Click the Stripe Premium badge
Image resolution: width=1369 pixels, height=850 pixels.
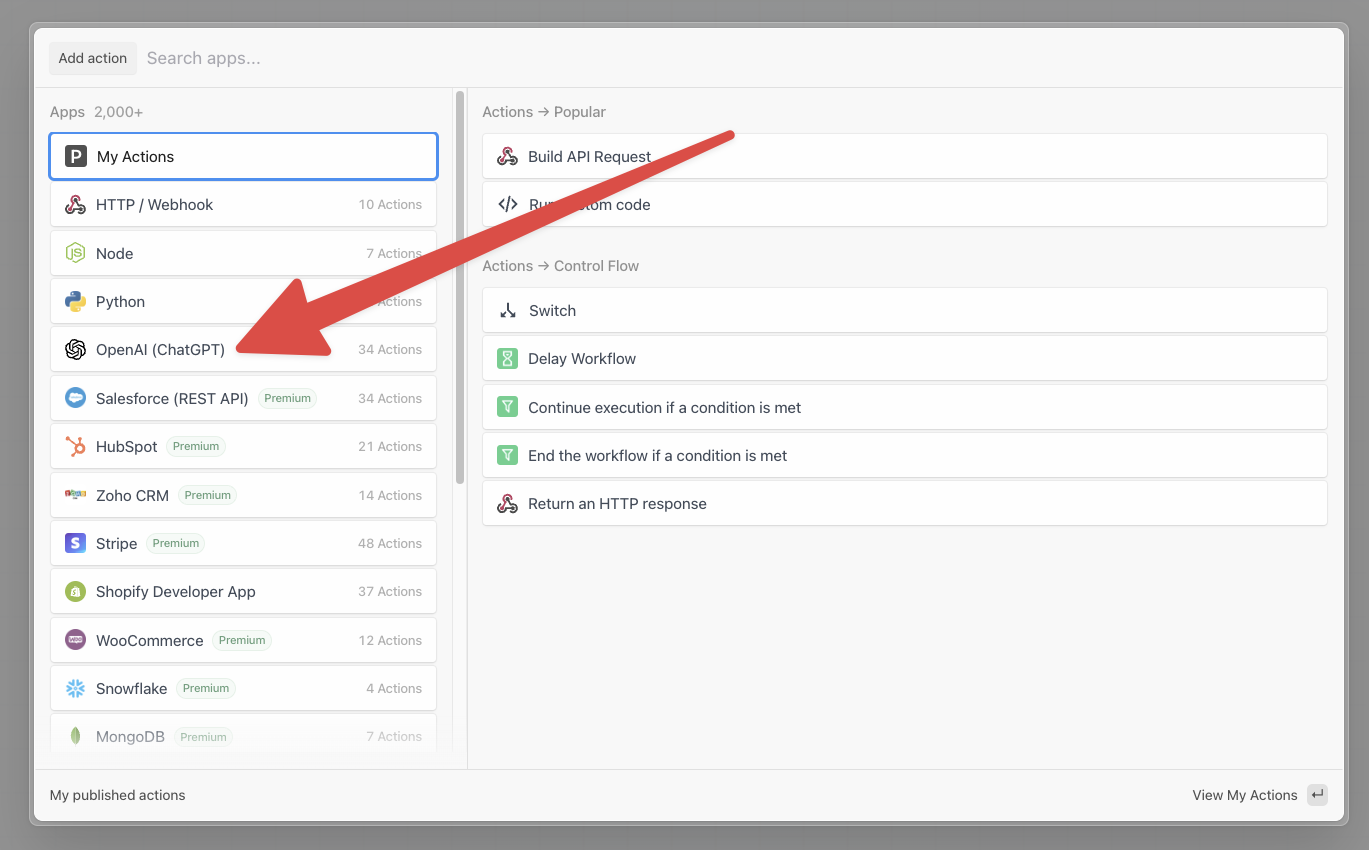(176, 543)
